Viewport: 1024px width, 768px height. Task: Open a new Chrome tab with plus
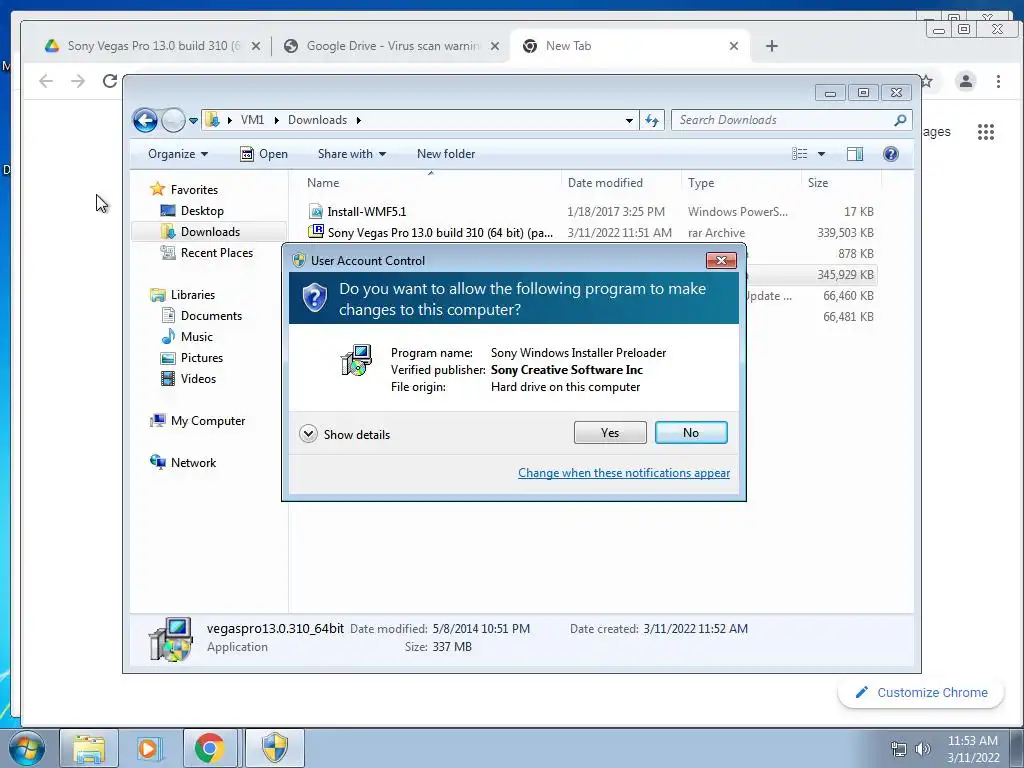click(x=772, y=46)
